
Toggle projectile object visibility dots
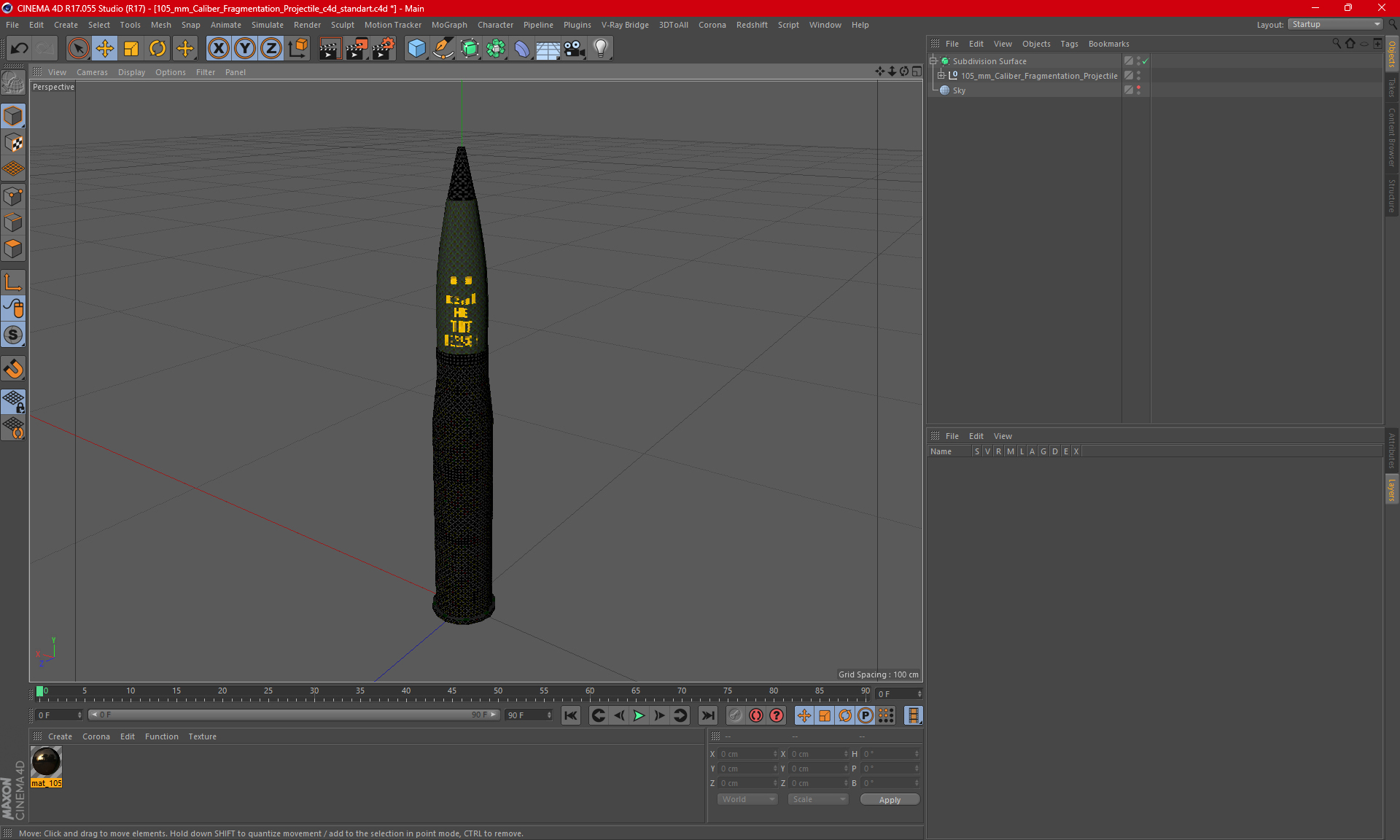(x=1138, y=76)
